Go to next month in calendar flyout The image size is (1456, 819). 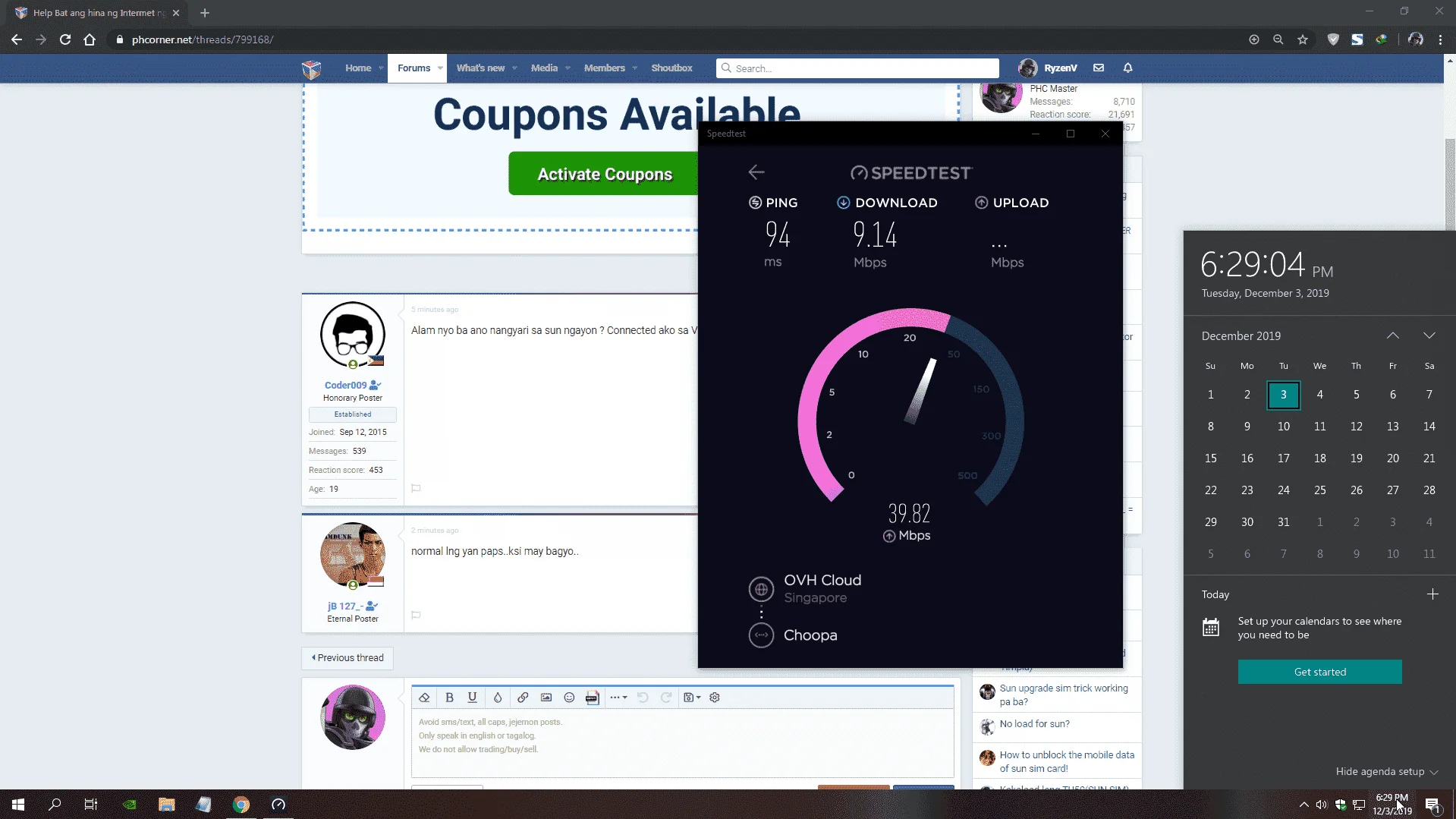coord(1429,335)
